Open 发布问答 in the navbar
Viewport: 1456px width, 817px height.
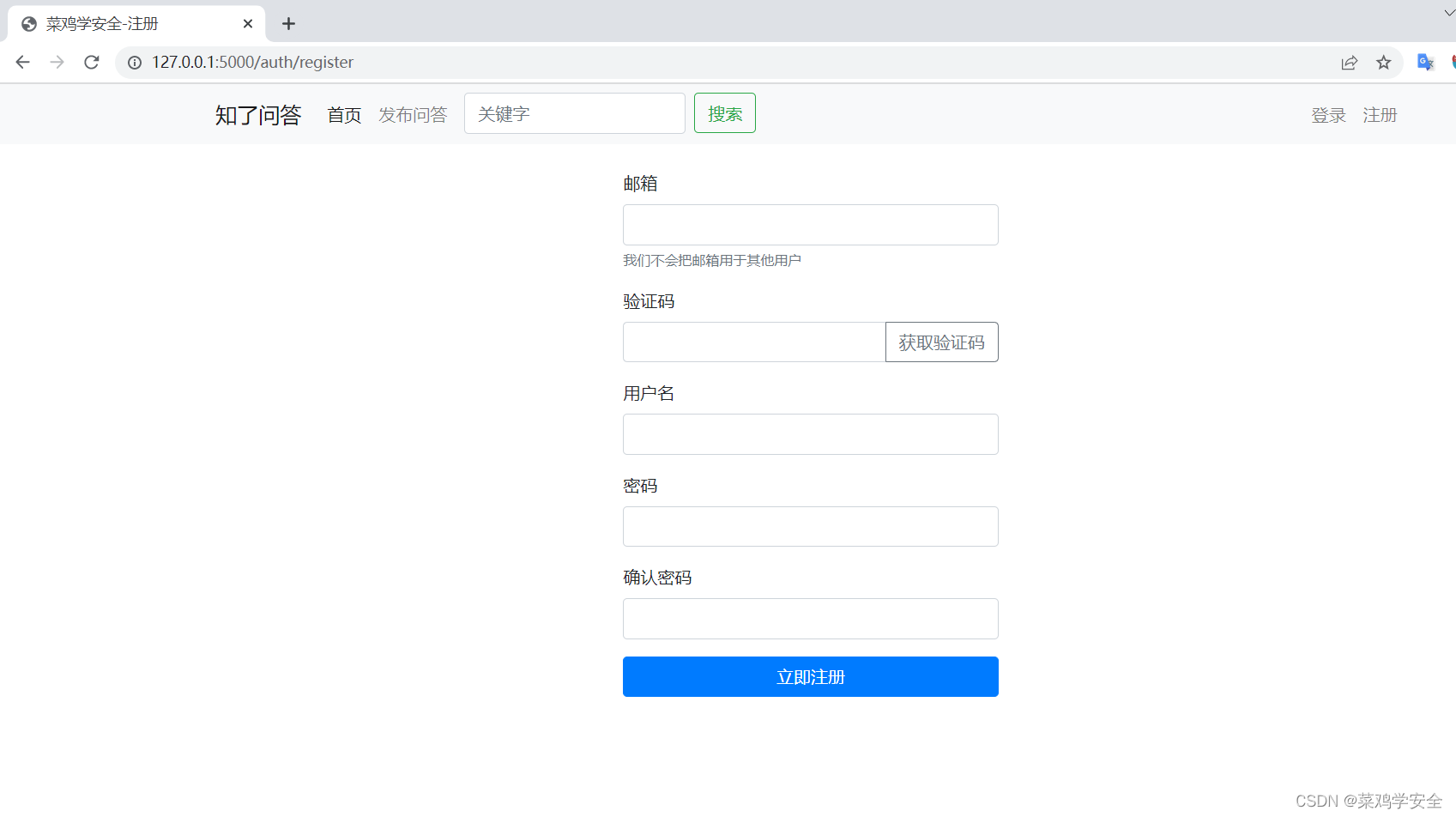pos(413,115)
